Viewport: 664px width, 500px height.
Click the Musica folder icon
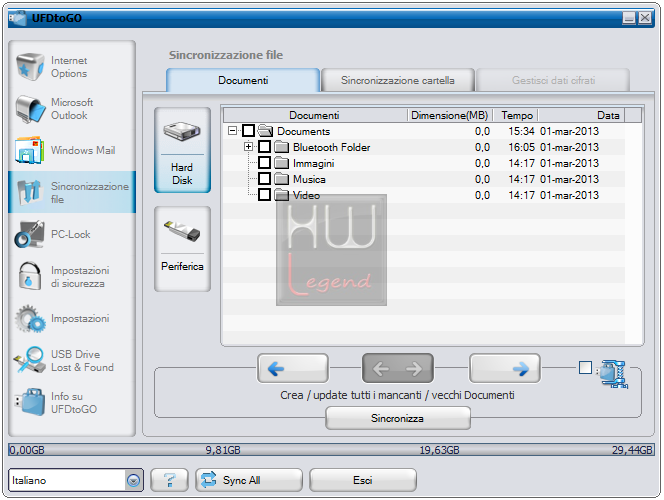click(282, 179)
